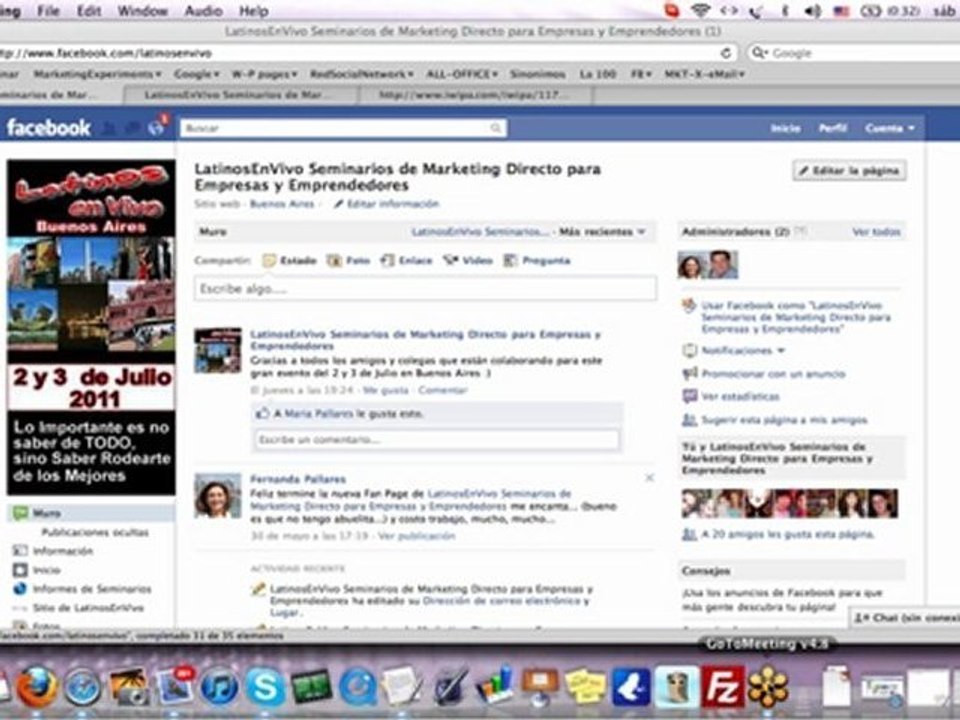Open the MarketingExperiments bookmarks folder

97,74
